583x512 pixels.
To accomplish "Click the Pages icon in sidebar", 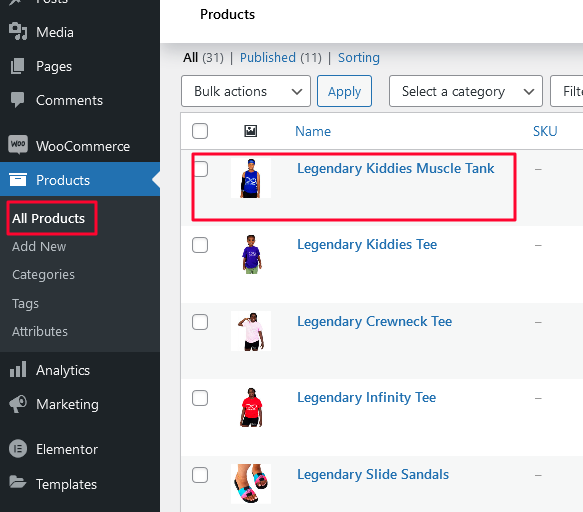I will [17, 66].
